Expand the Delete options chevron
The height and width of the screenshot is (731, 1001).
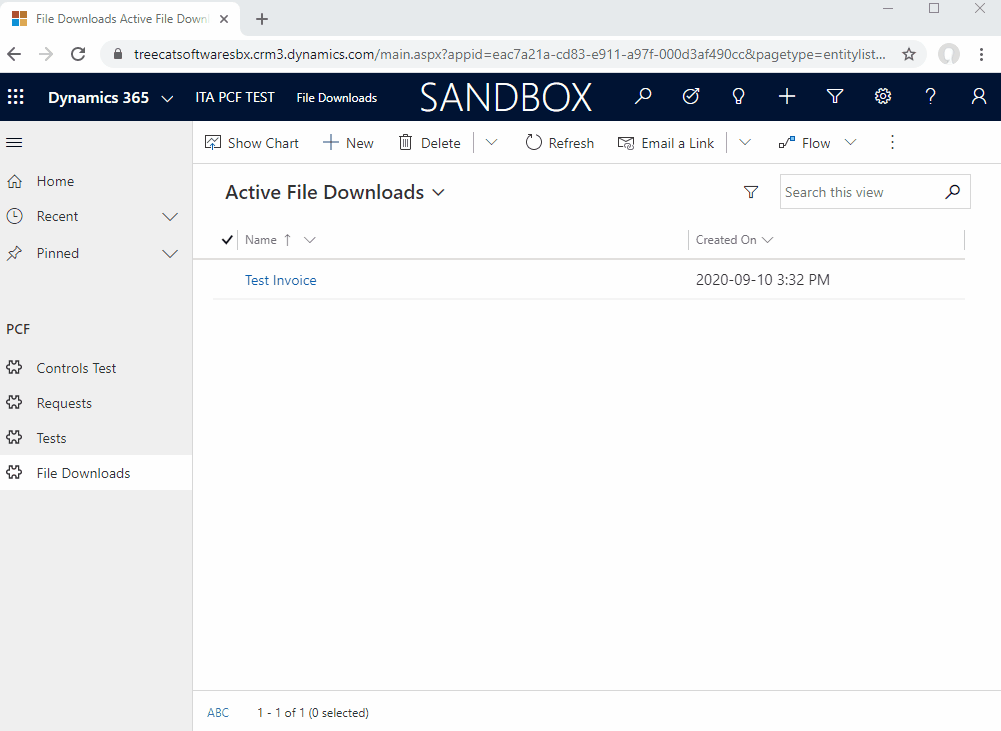[491, 142]
